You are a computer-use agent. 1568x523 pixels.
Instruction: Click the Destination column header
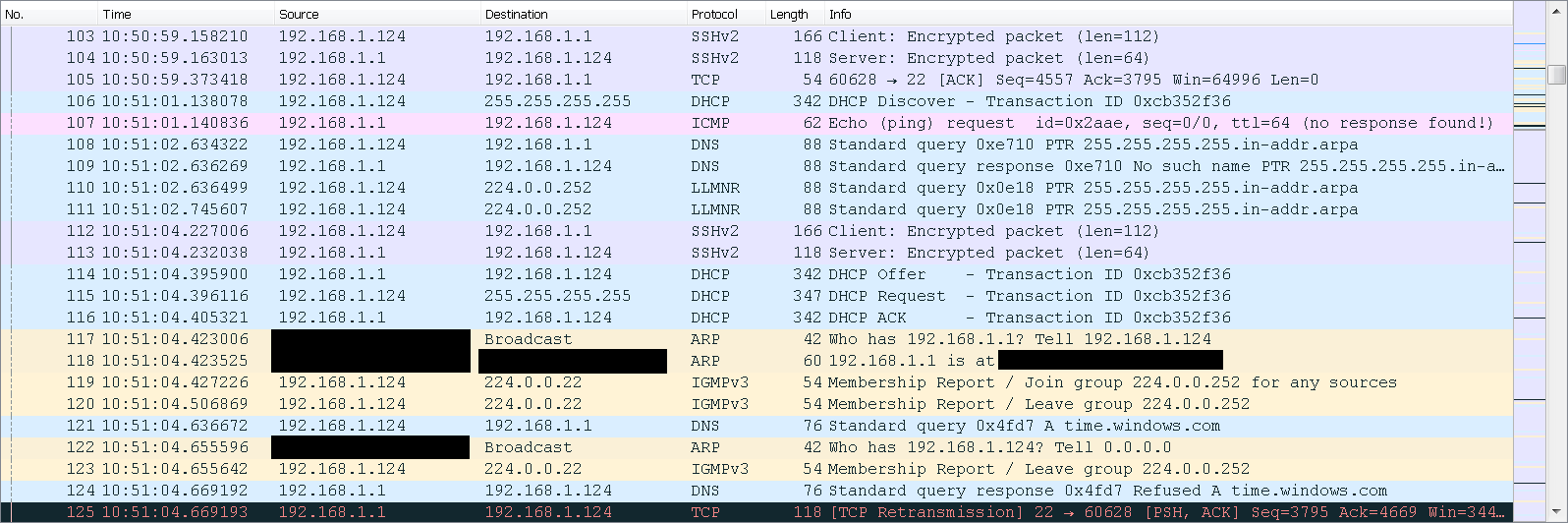coord(584,14)
